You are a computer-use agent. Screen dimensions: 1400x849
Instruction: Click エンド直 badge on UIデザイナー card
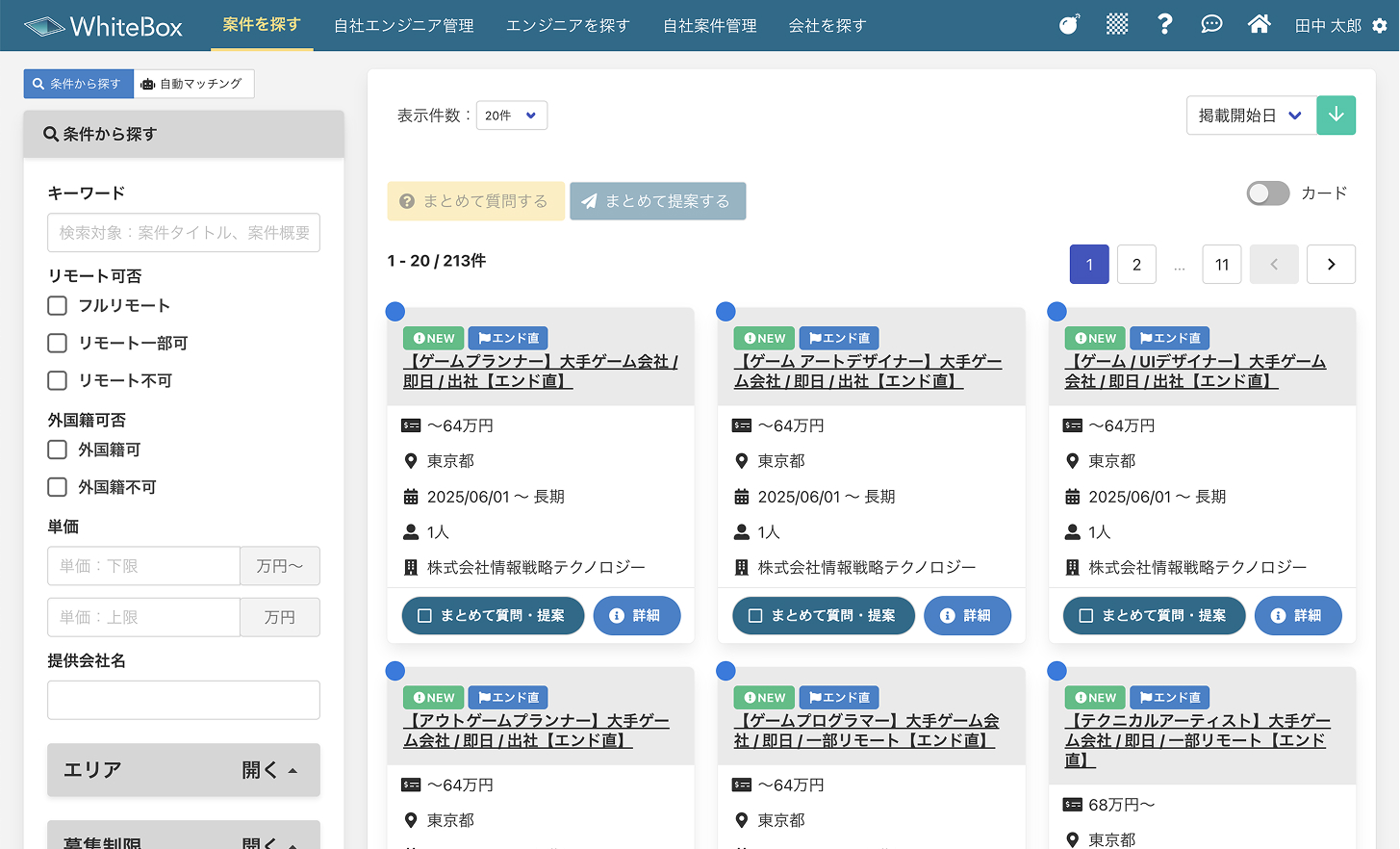coord(1170,338)
